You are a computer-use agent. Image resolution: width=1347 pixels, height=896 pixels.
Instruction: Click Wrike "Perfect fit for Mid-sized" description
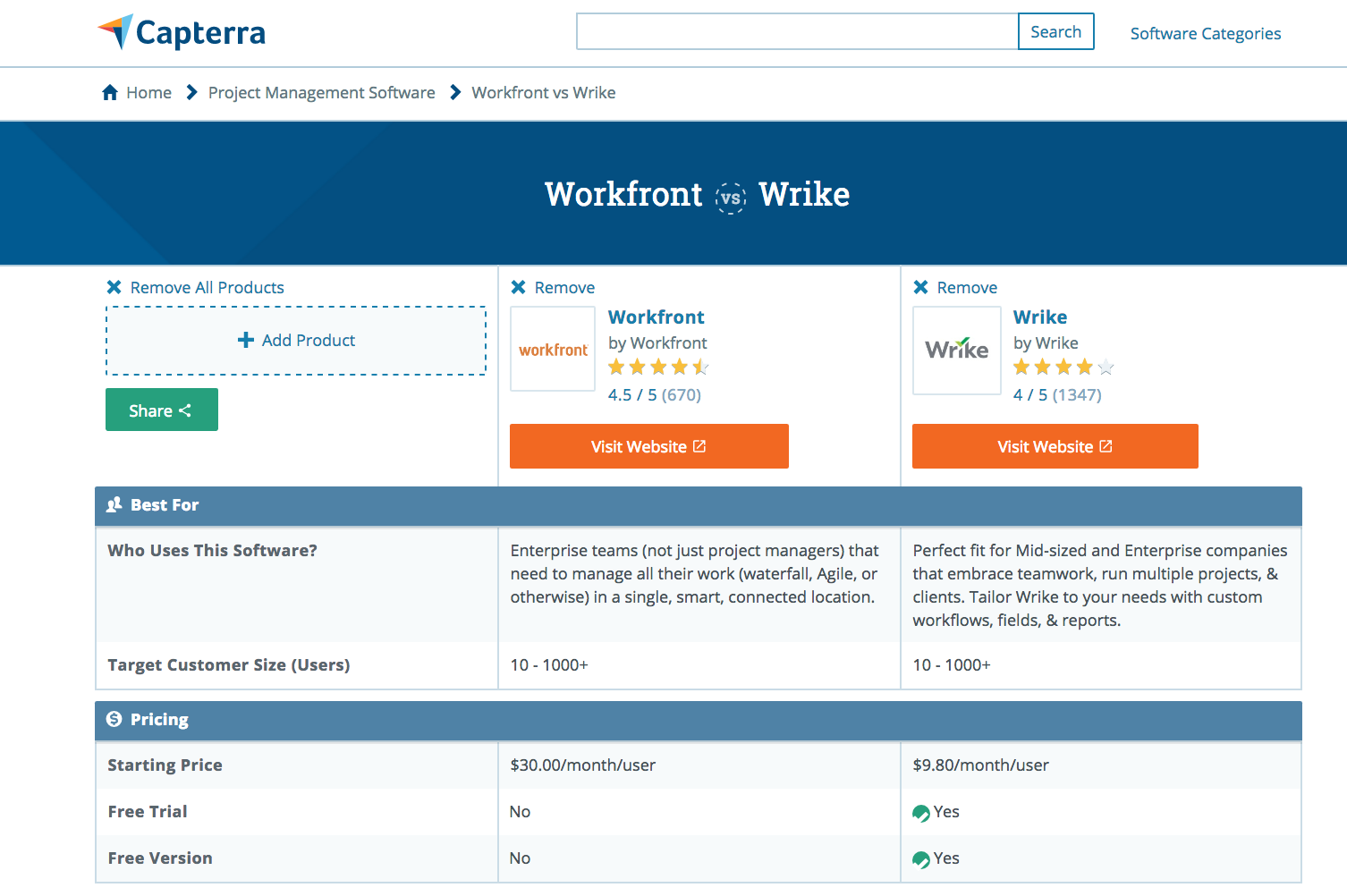(x=1100, y=585)
